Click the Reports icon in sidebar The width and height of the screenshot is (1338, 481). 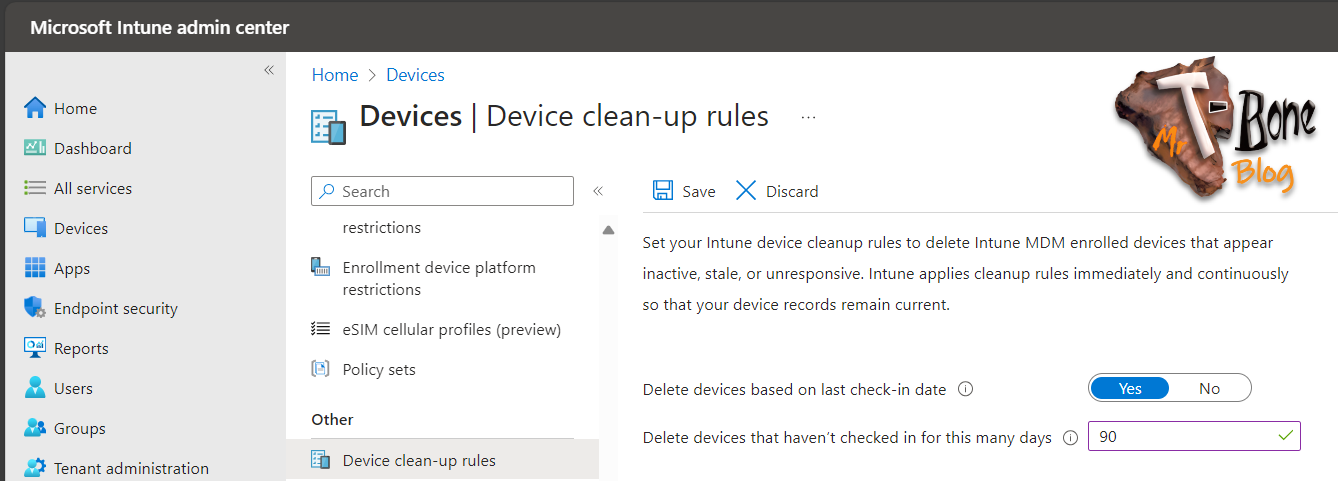point(35,348)
